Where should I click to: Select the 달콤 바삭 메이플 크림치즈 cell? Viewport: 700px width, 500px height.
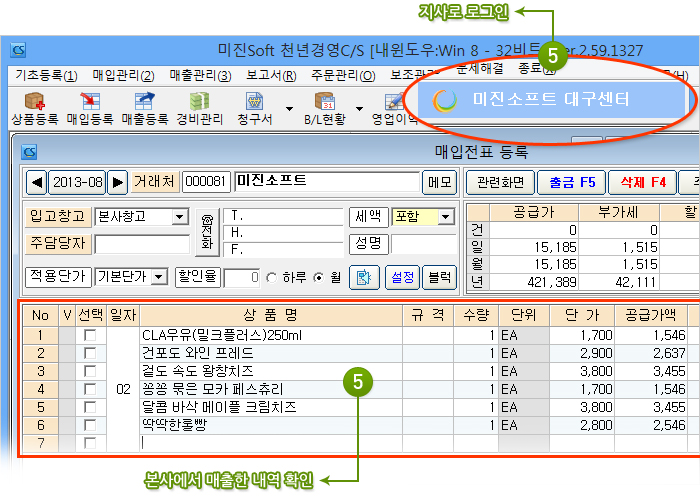point(271,407)
